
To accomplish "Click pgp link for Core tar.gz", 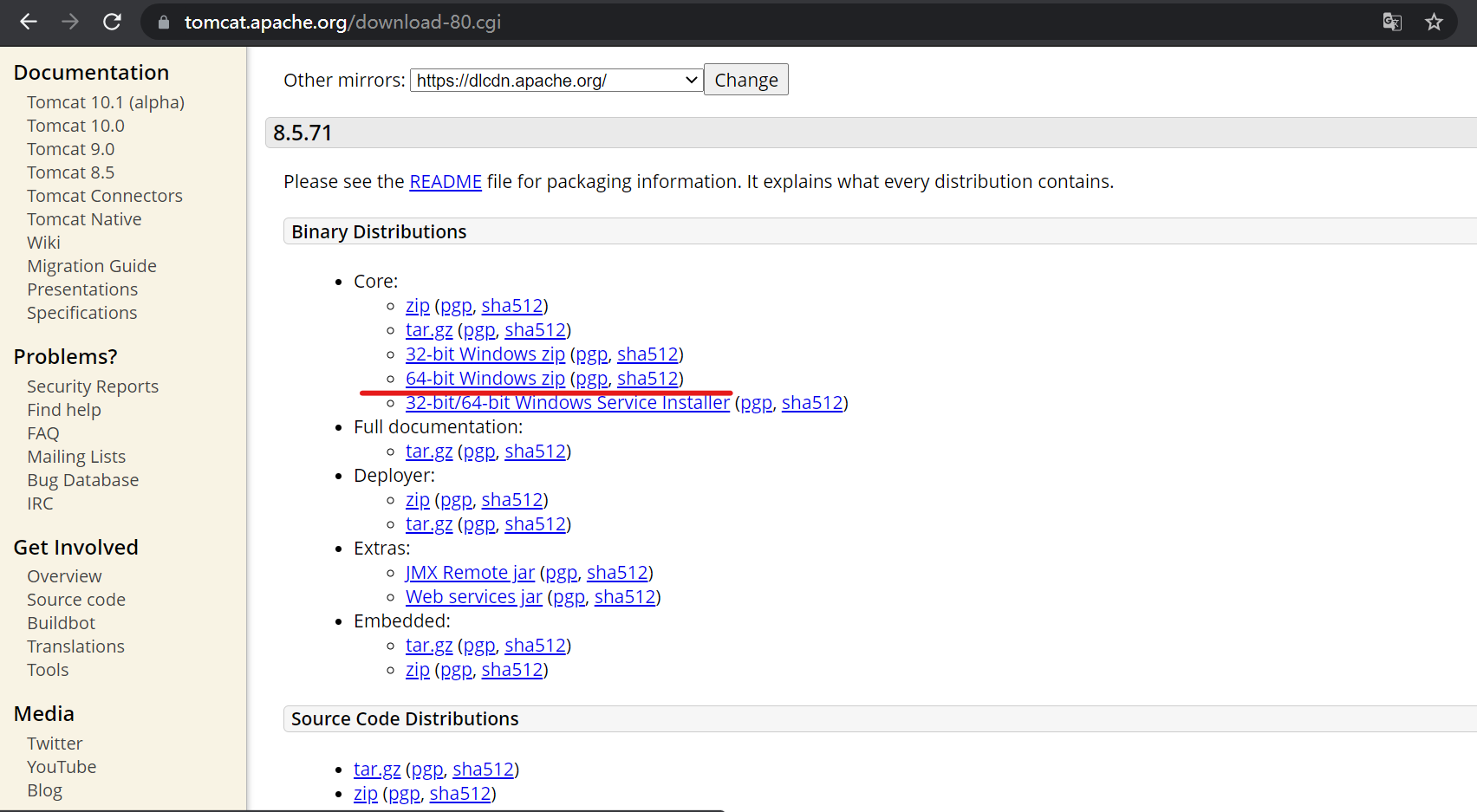I will tap(480, 330).
